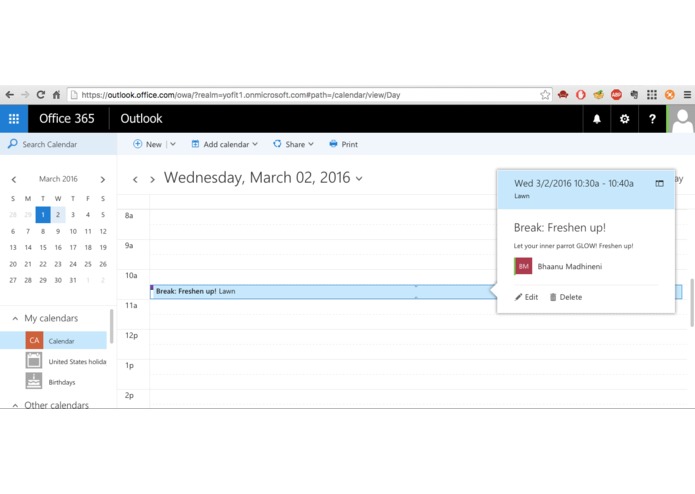Screen dimensions: 695x494
Task: Bookmark the page with the star icon
Action: (545, 95)
